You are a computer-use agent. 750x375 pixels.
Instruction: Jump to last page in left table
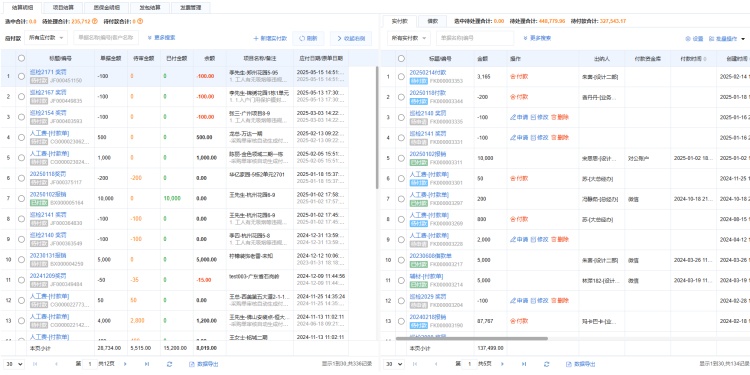coord(147,364)
